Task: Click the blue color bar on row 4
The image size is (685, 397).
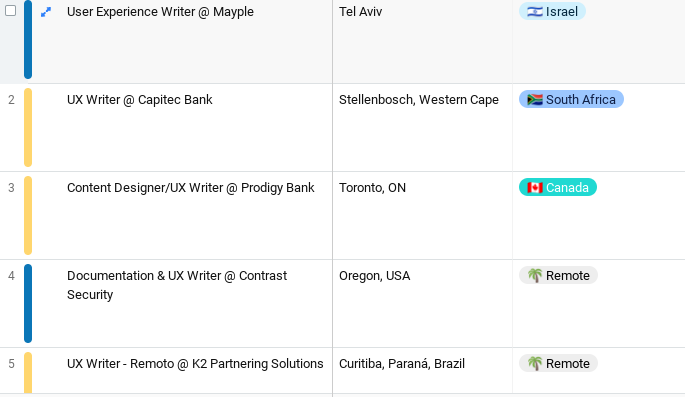Action: point(28,304)
